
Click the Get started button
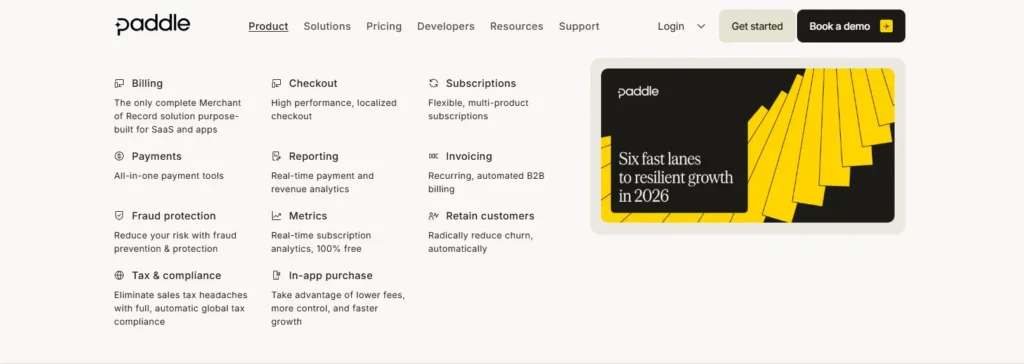click(757, 26)
